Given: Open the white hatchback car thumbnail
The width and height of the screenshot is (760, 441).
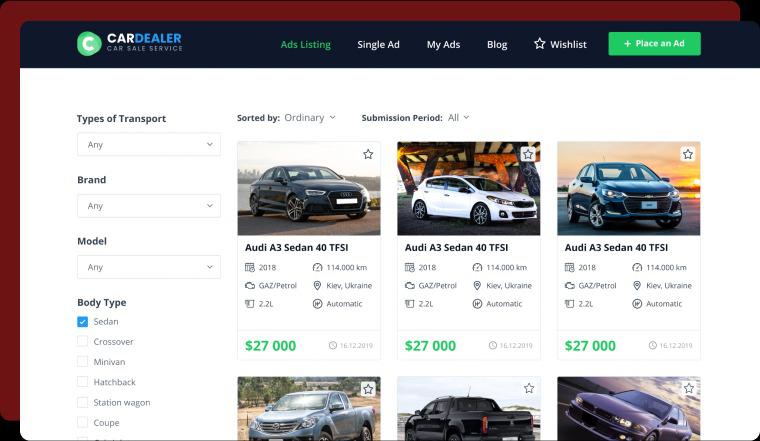Looking at the screenshot, I should [468, 188].
